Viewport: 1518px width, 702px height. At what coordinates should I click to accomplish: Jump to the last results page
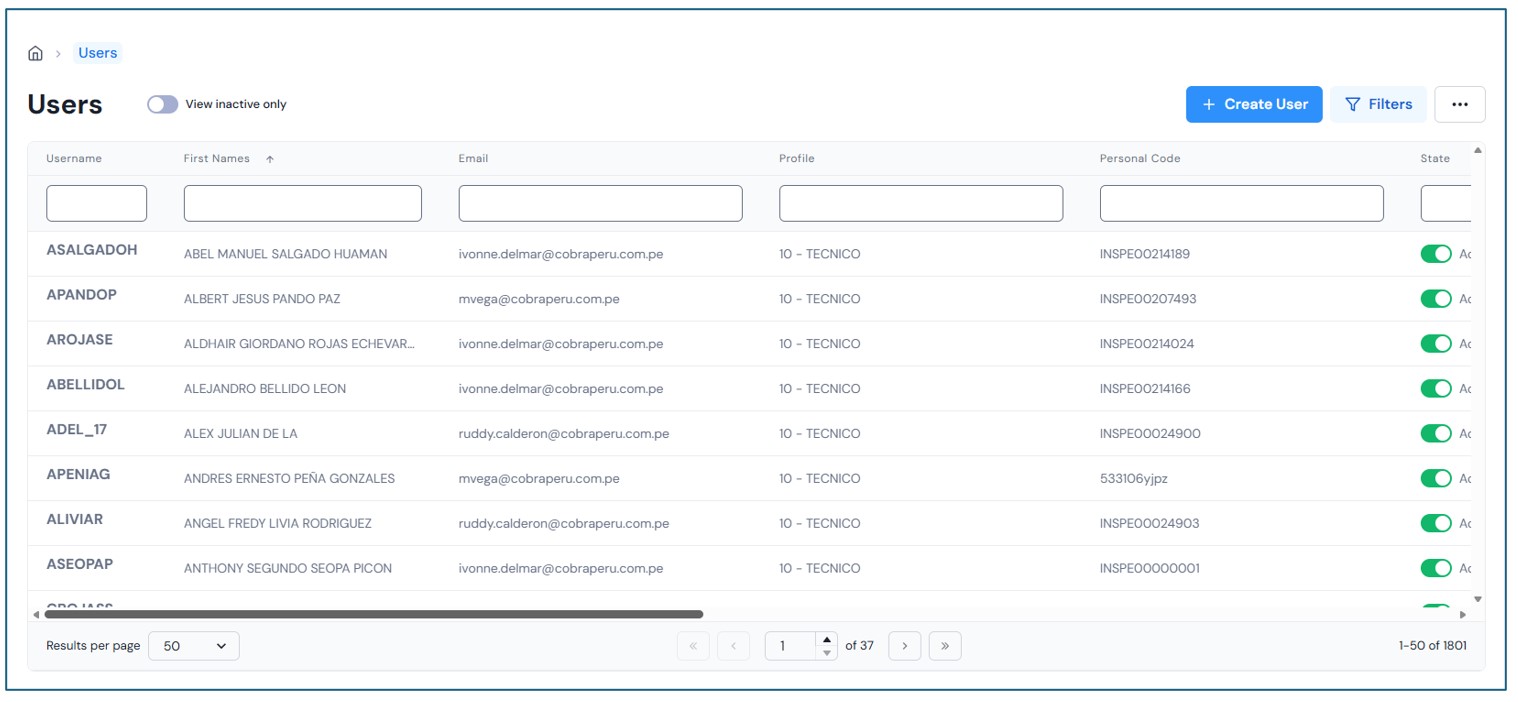coord(945,646)
